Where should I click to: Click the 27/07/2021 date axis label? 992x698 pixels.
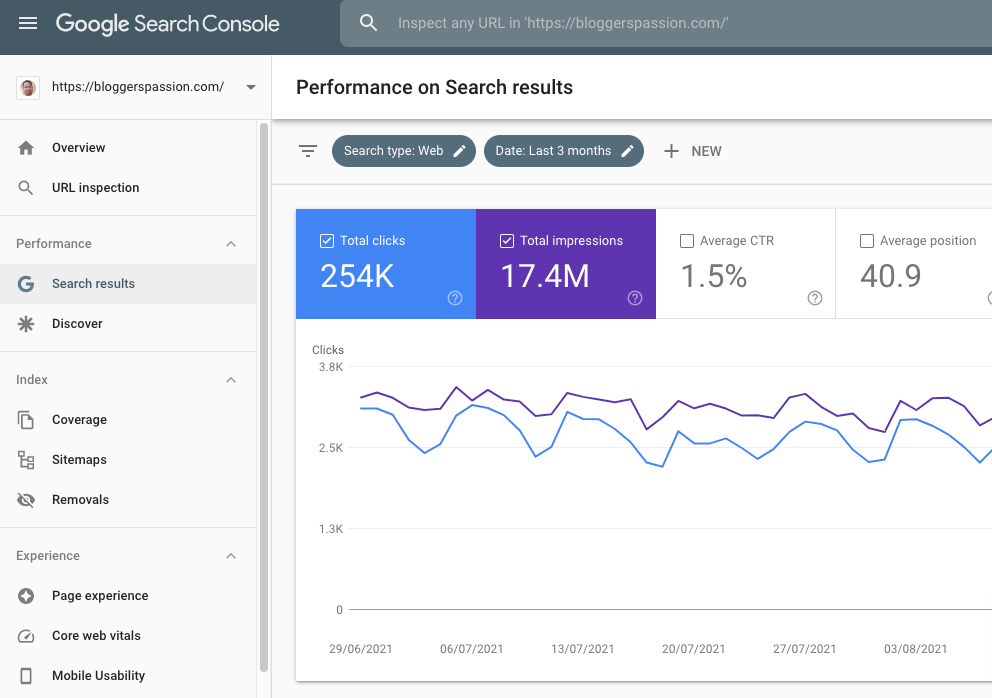click(x=805, y=649)
